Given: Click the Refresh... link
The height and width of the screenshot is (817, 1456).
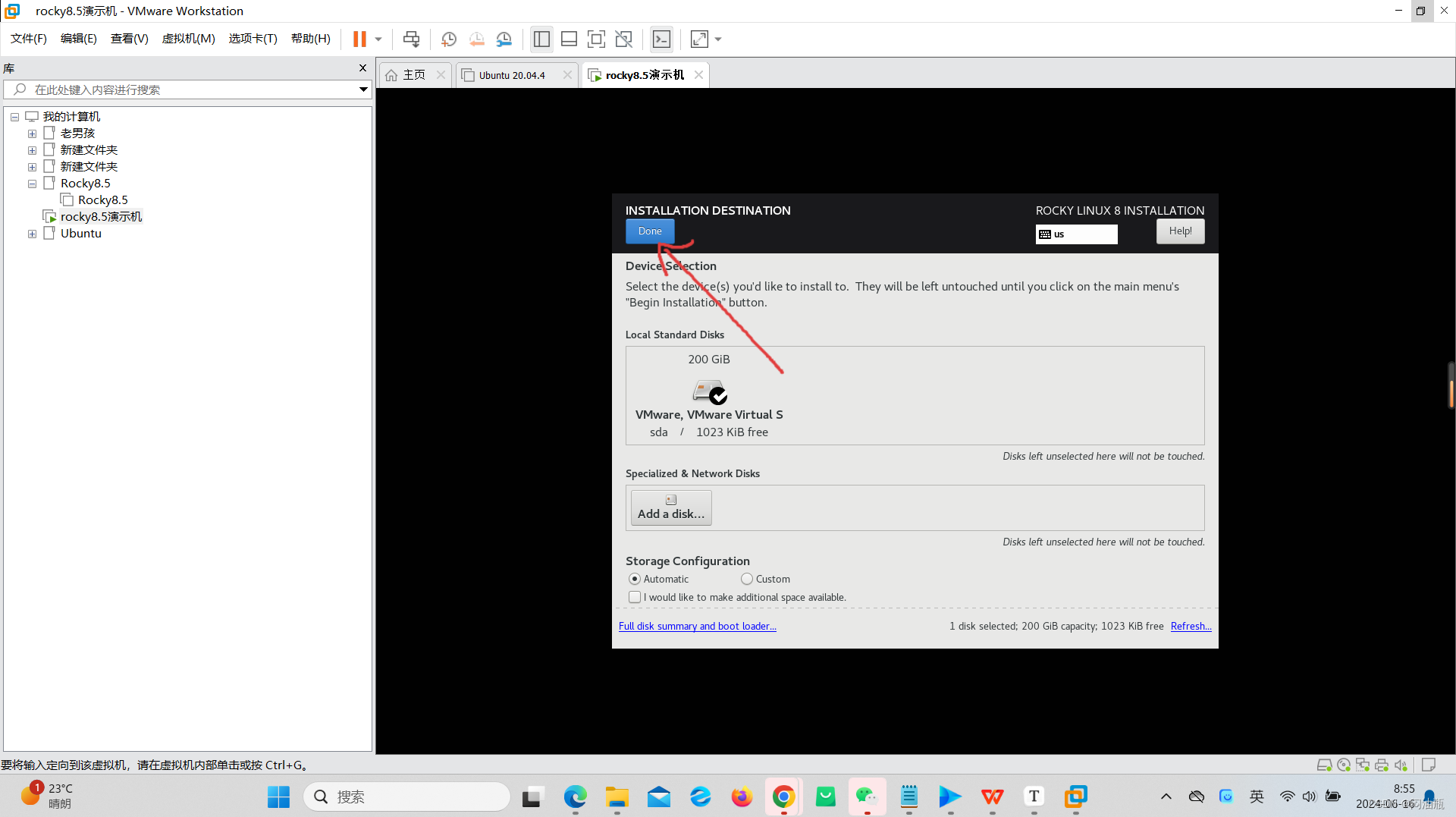Looking at the screenshot, I should pos(1191,626).
